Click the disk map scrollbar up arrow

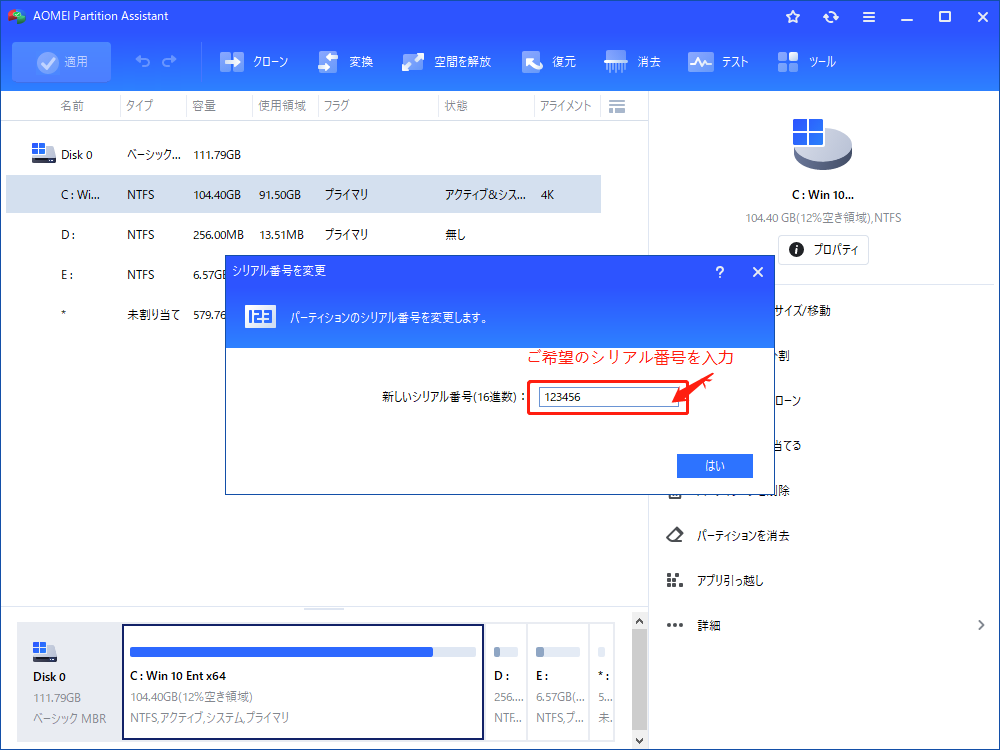(x=640, y=621)
